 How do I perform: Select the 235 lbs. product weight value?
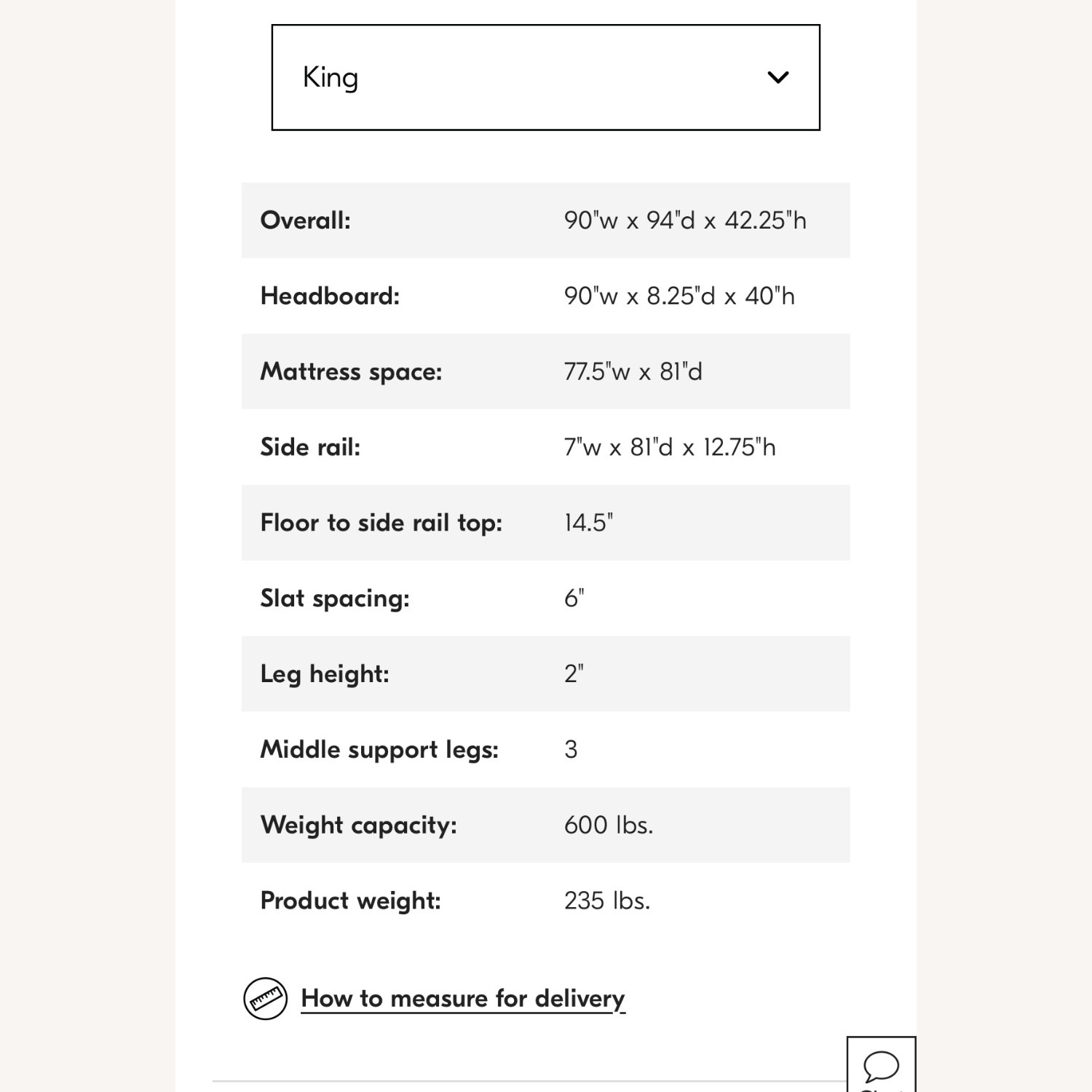pos(607,901)
